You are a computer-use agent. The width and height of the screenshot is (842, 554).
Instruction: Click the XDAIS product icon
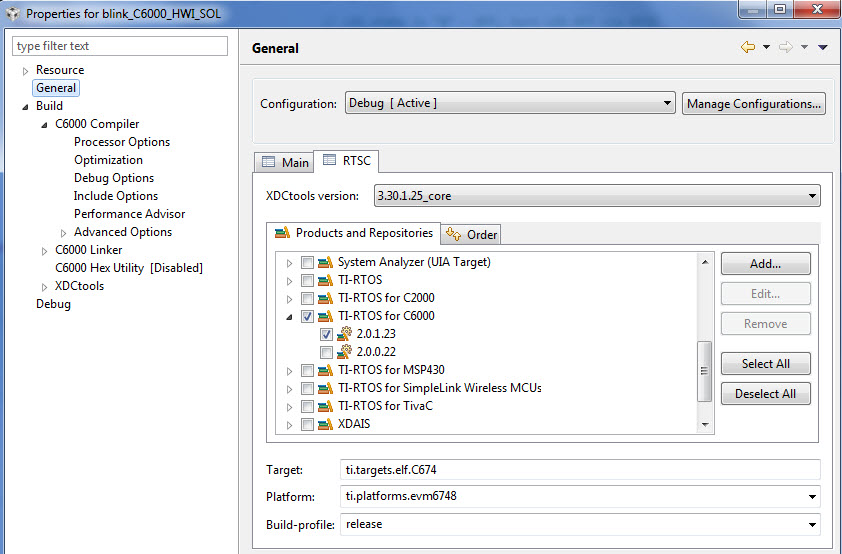click(325, 424)
